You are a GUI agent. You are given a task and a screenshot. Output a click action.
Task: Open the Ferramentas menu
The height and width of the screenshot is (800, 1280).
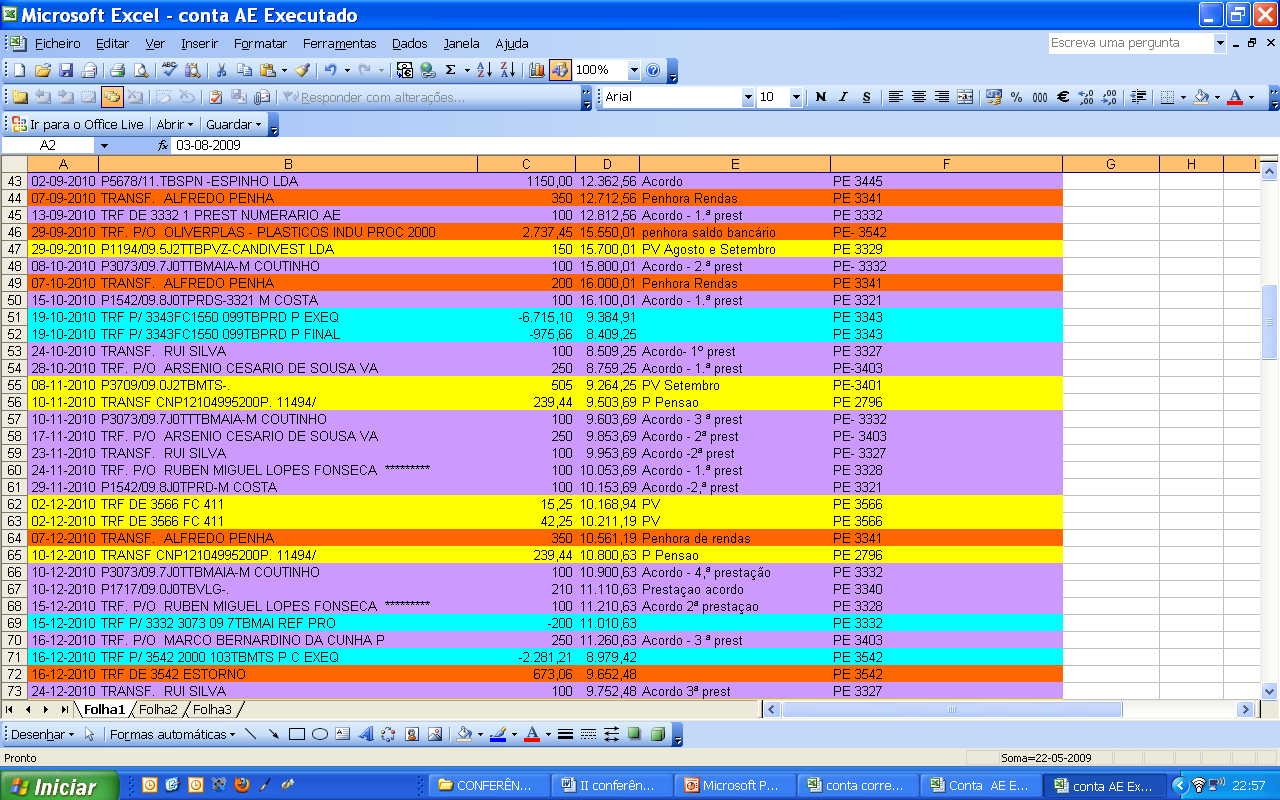[339, 43]
